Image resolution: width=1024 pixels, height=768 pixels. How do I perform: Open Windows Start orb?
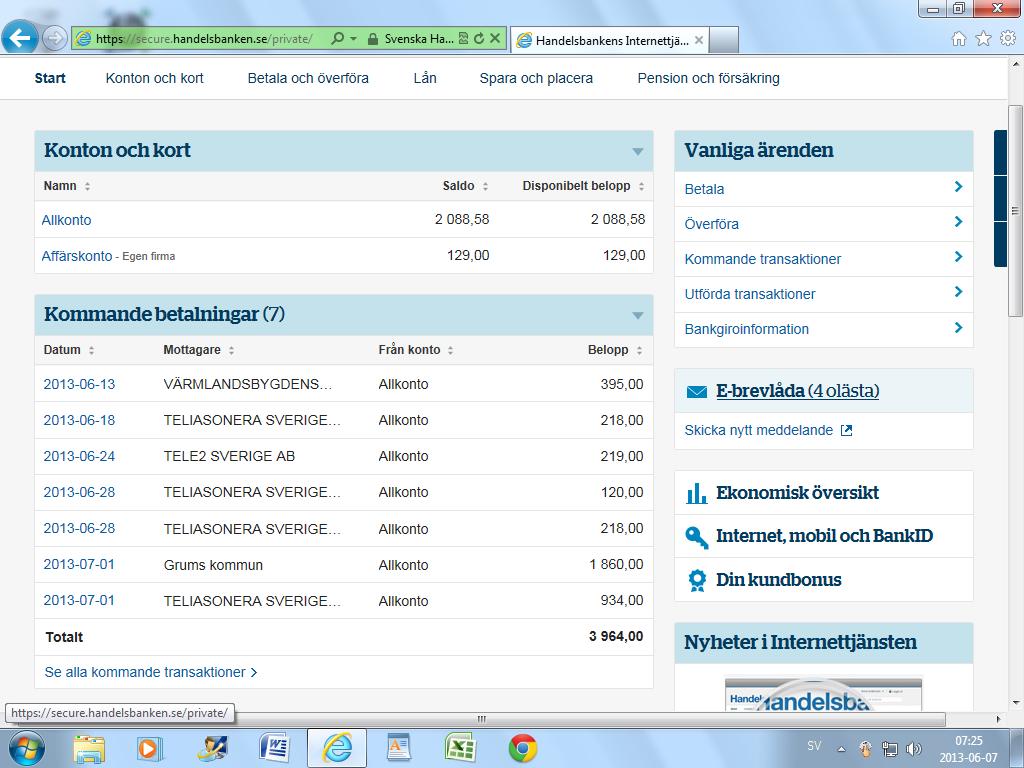pos(25,748)
